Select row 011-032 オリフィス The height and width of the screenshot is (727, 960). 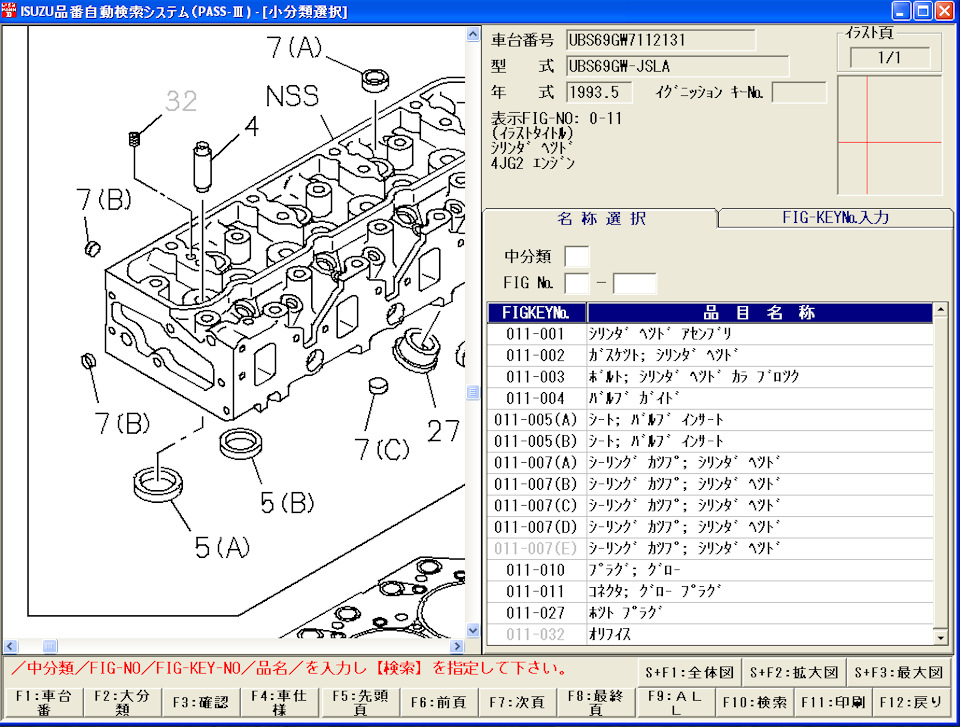(710, 634)
